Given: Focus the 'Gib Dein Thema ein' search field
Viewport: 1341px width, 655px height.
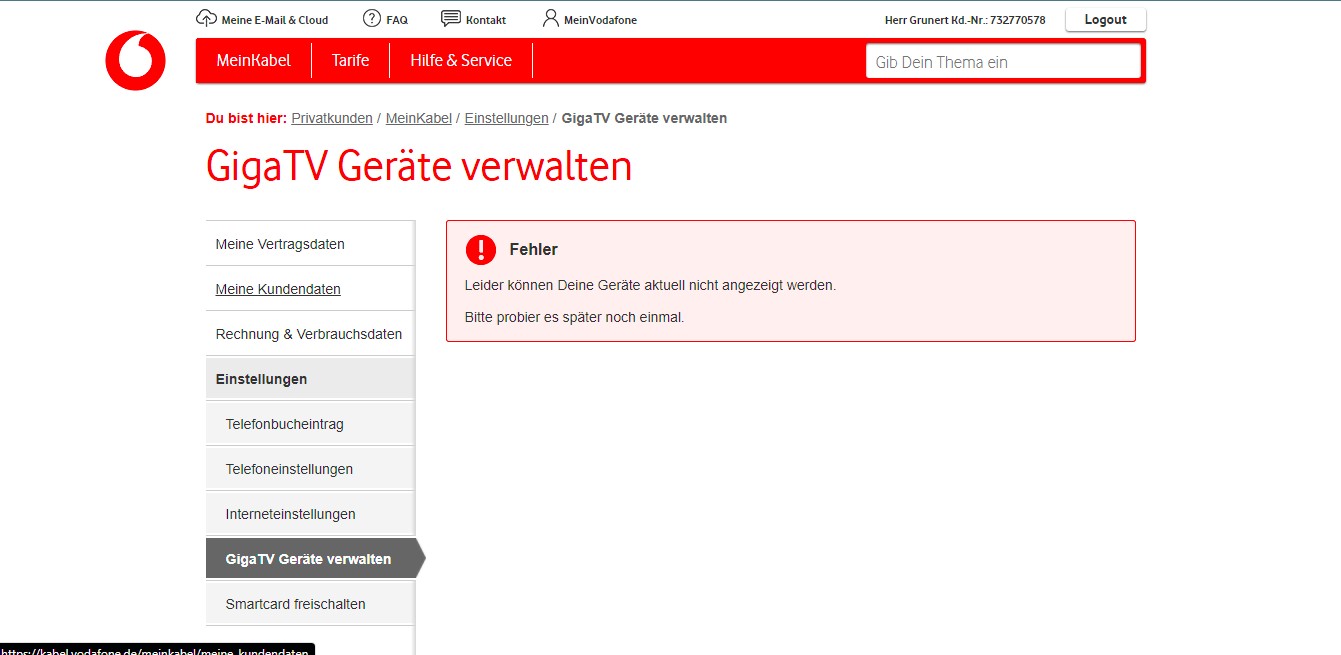Looking at the screenshot, I should point(1003,61).
